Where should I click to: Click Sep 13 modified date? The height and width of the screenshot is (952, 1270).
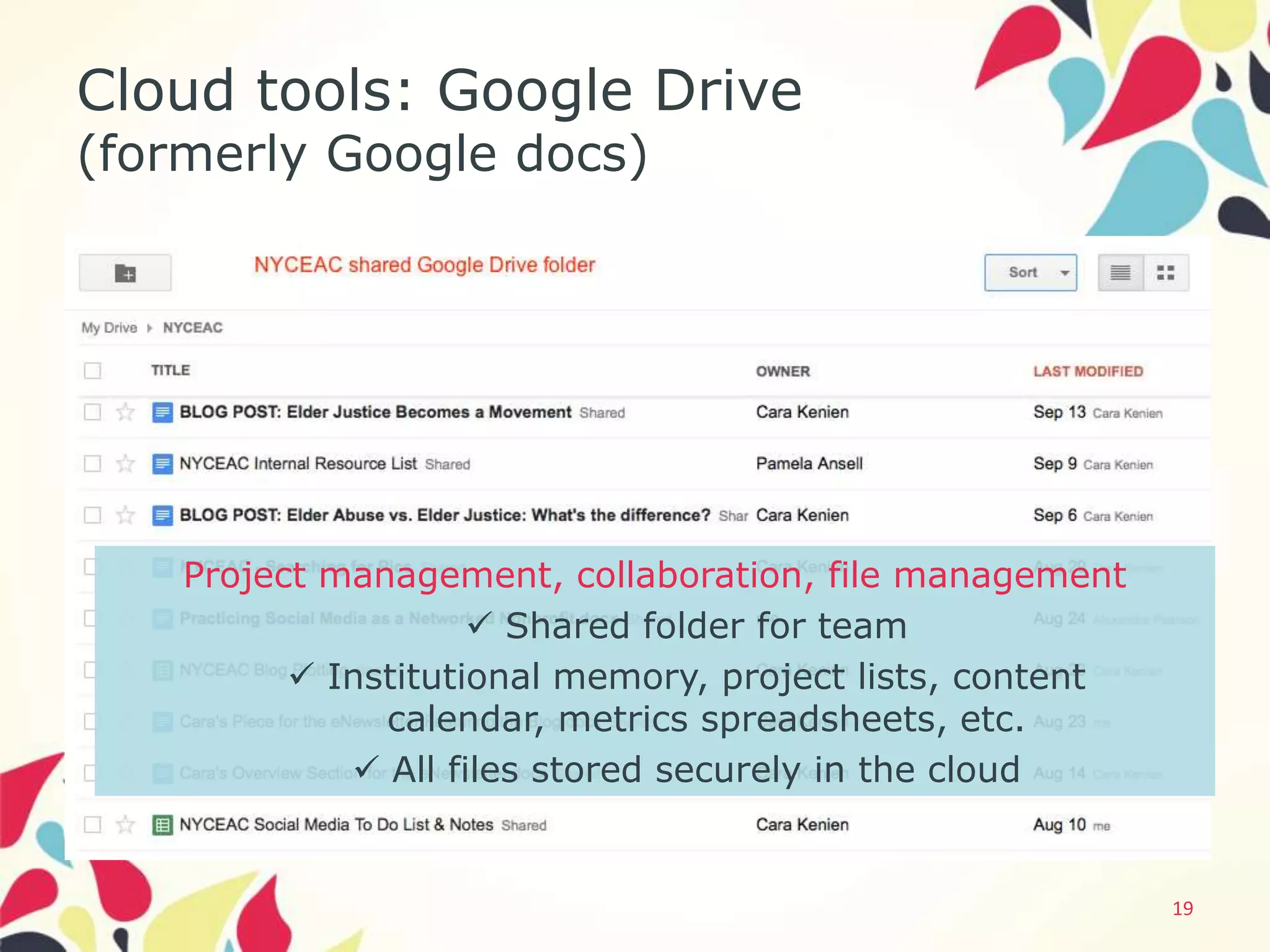point(1059,412)
